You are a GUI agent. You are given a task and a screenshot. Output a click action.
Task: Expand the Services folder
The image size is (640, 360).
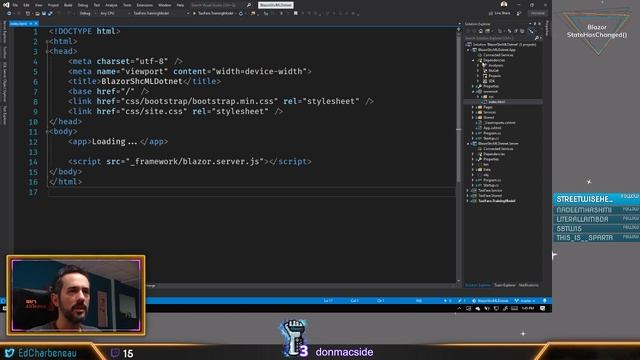point(473,112)
